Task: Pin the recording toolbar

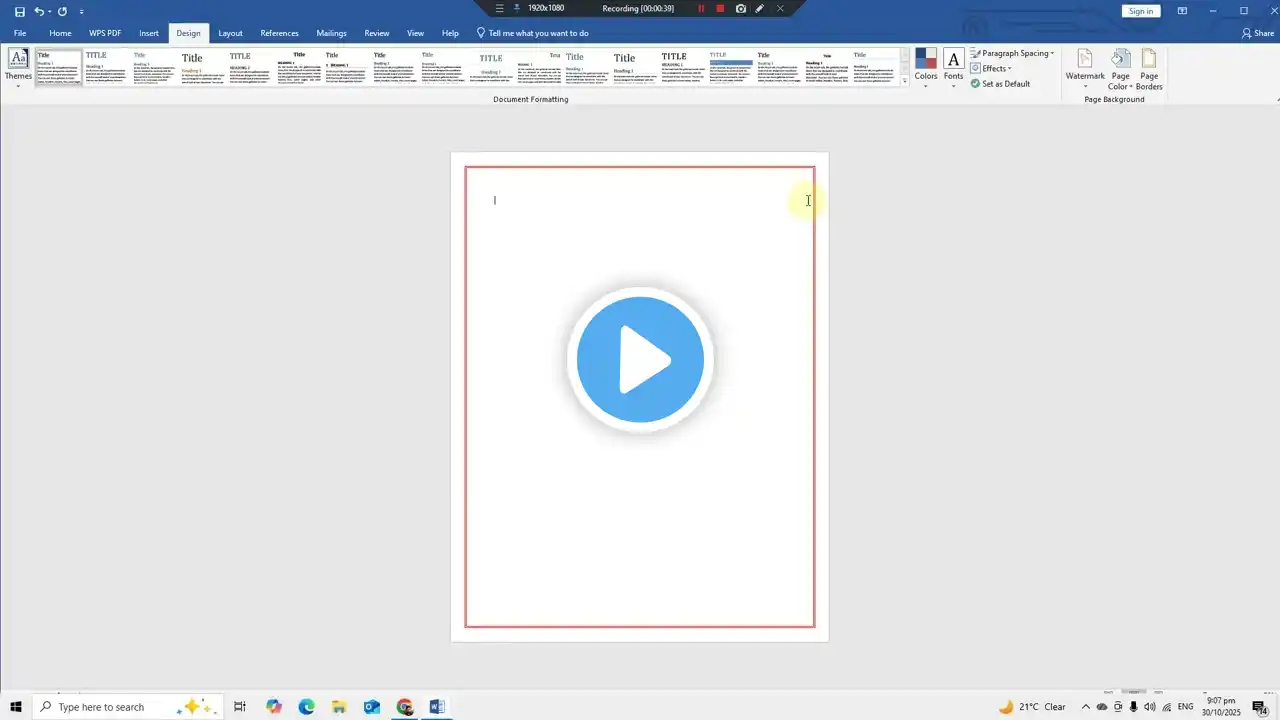Action: (516, 8)
